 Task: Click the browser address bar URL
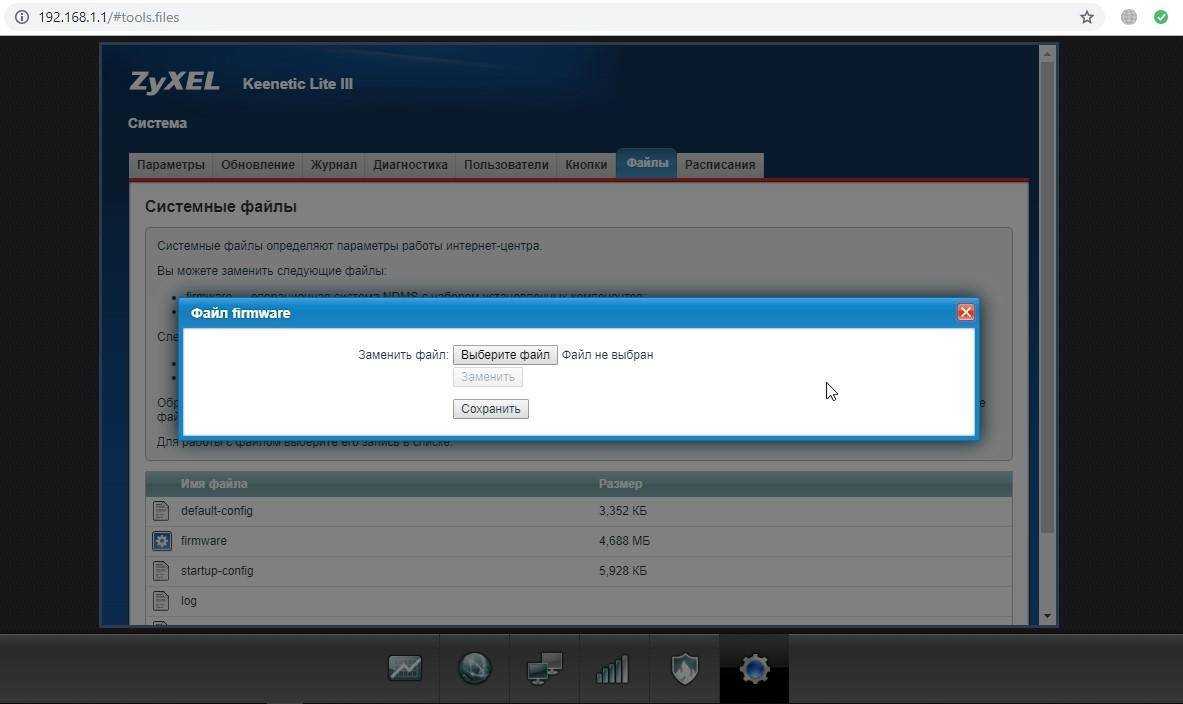pyautogui.click(x=109, y=17)
